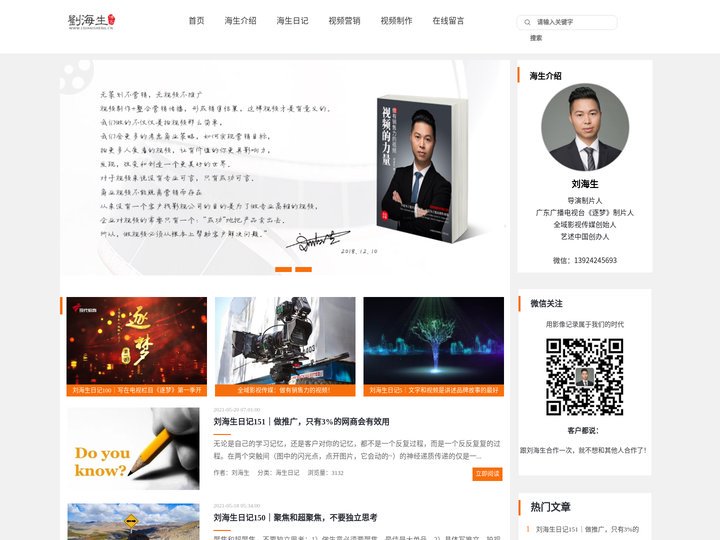The image size is (720, 540).
Task: Click the 广东广播电视台《逐梦》制片人 line
Action: coord(585,213)
